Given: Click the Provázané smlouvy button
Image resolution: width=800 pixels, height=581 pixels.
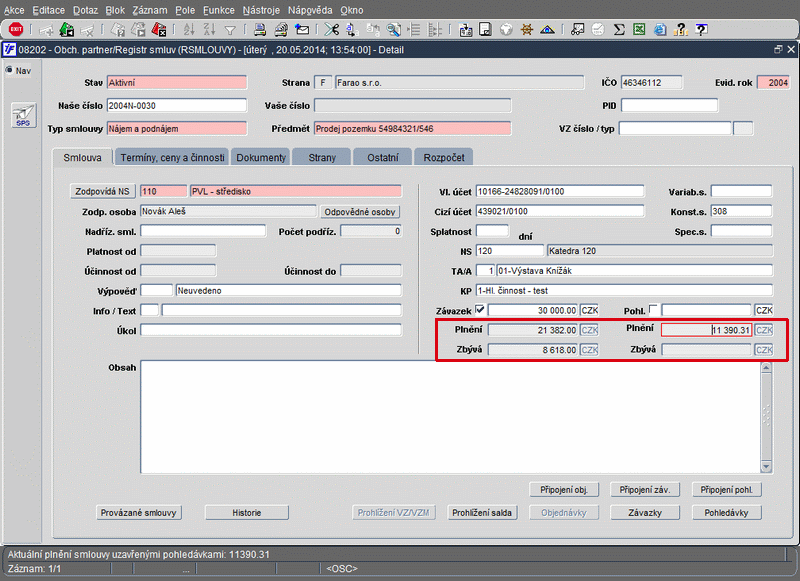Looking at the screenshot, I should click(139, 512).
